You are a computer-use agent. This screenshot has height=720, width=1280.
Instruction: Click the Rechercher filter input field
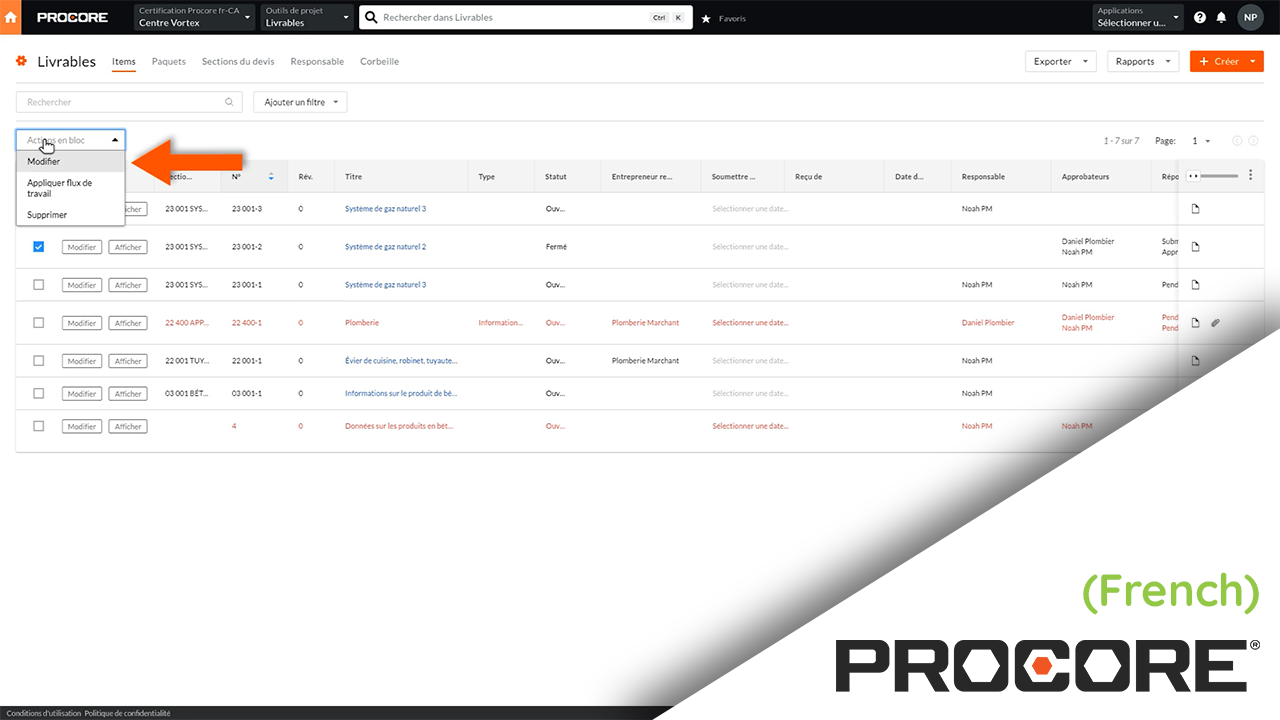click(129, 102)
